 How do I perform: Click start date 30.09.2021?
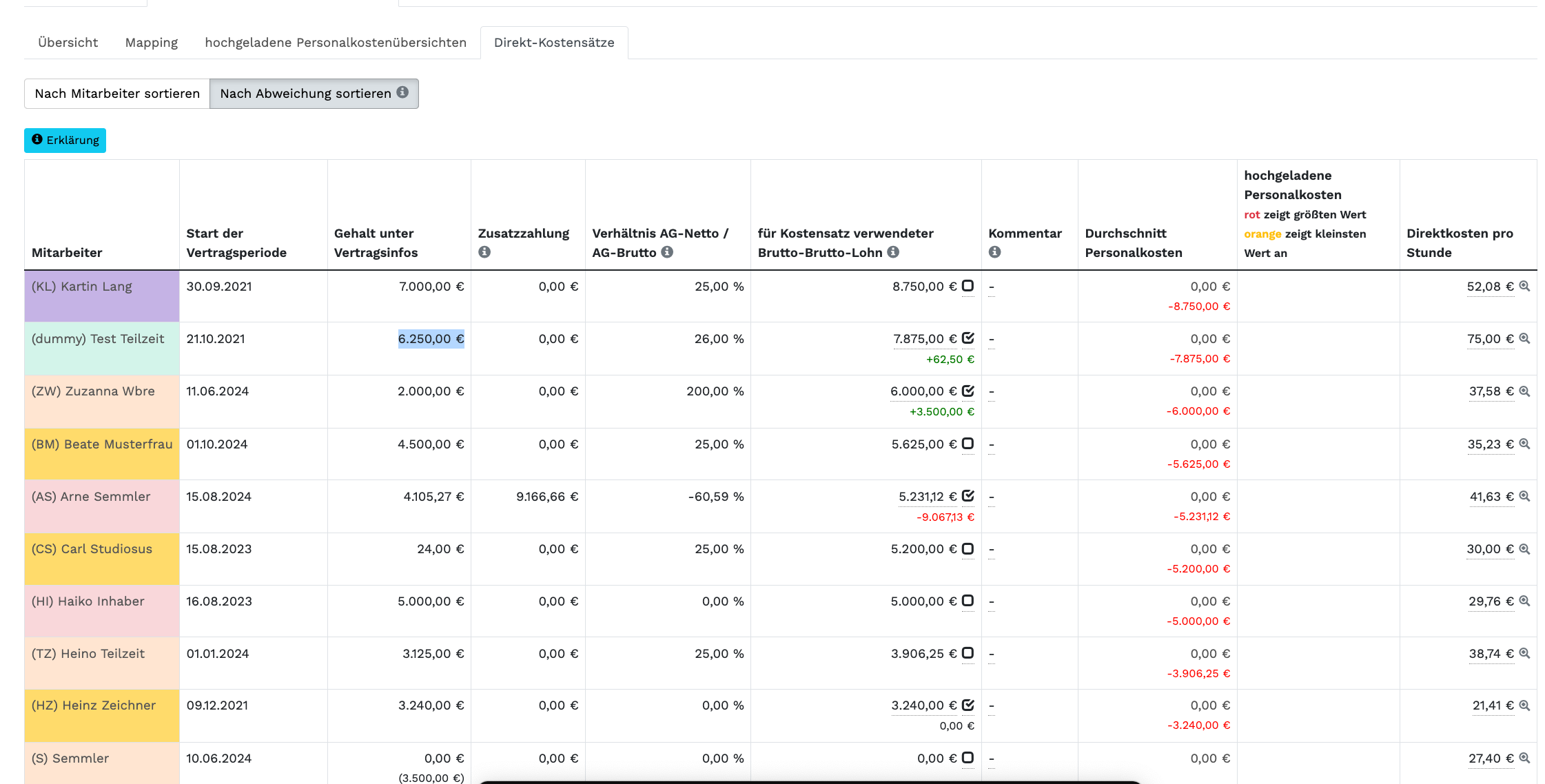point(219,287)
